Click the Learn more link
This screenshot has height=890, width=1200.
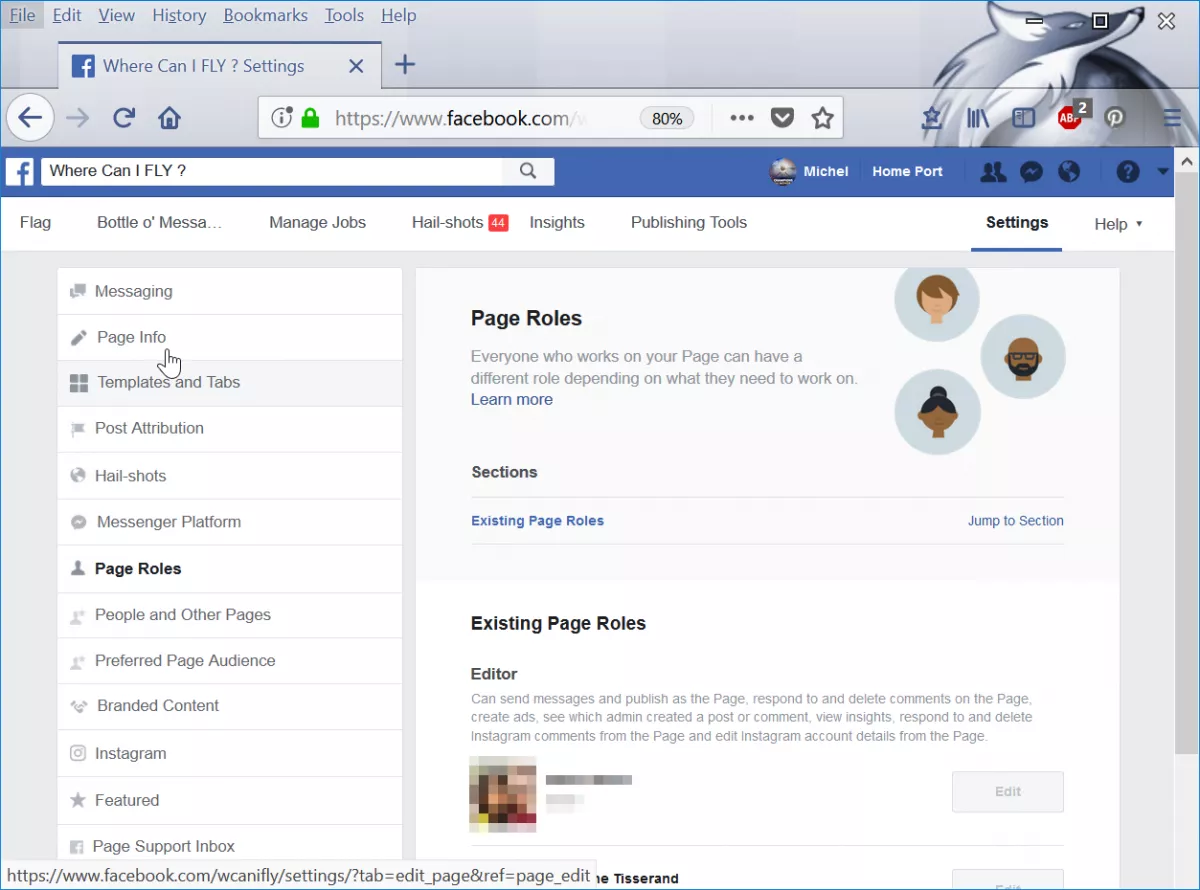tap(512, 399)
